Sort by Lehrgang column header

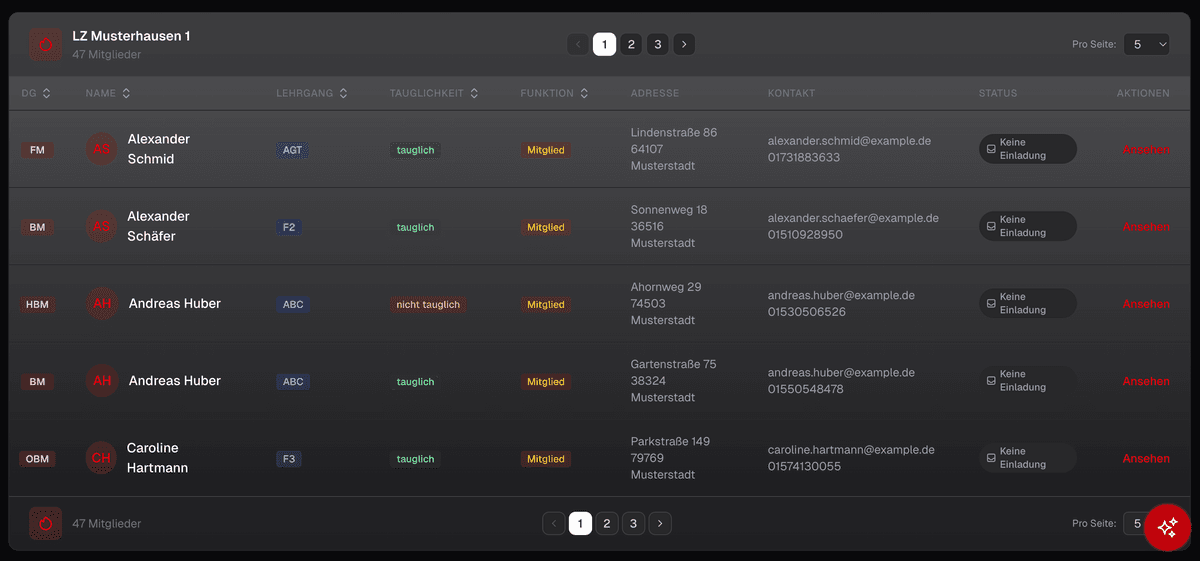pyautogui.click(x=312, y=93)
